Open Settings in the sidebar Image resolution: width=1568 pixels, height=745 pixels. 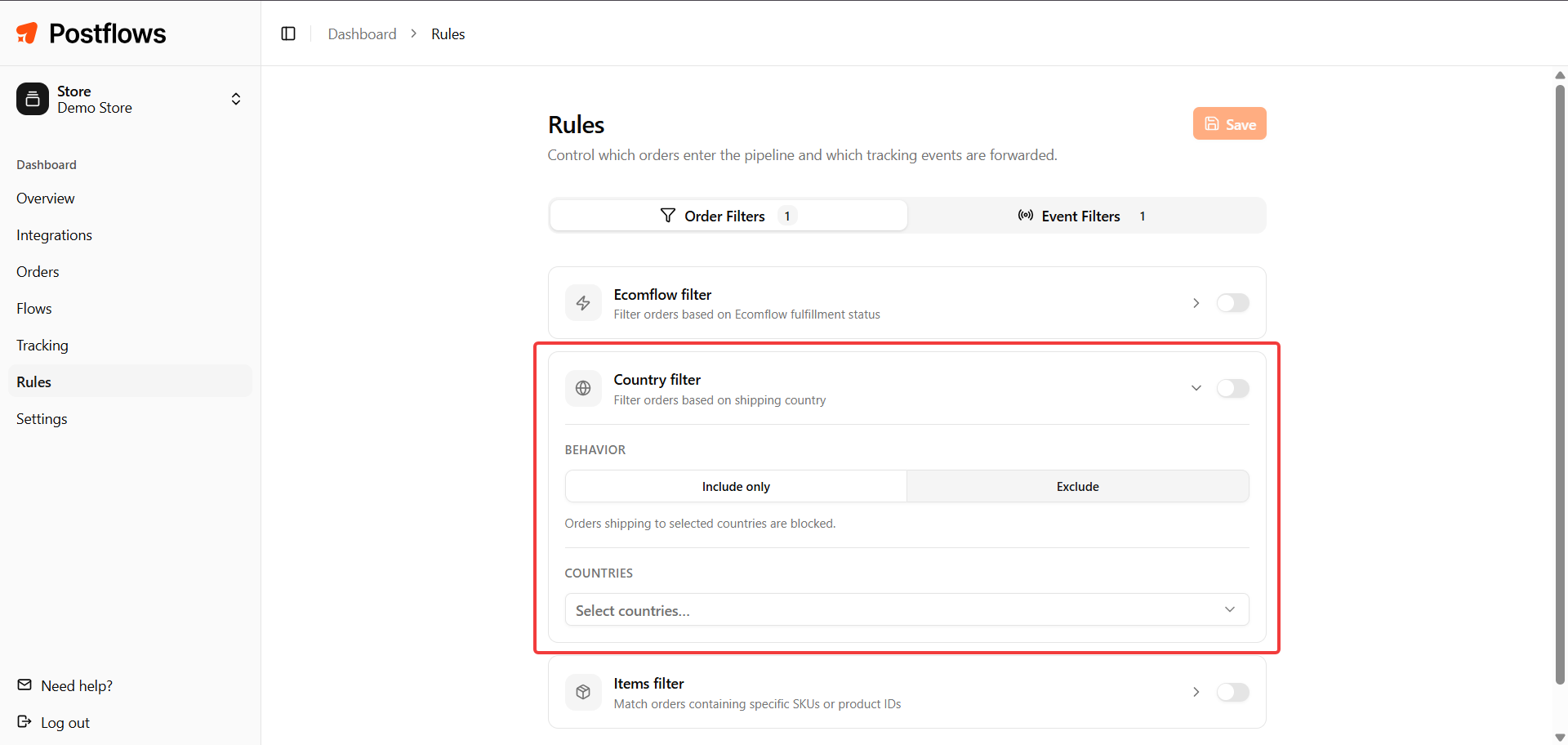click(130, 419)
